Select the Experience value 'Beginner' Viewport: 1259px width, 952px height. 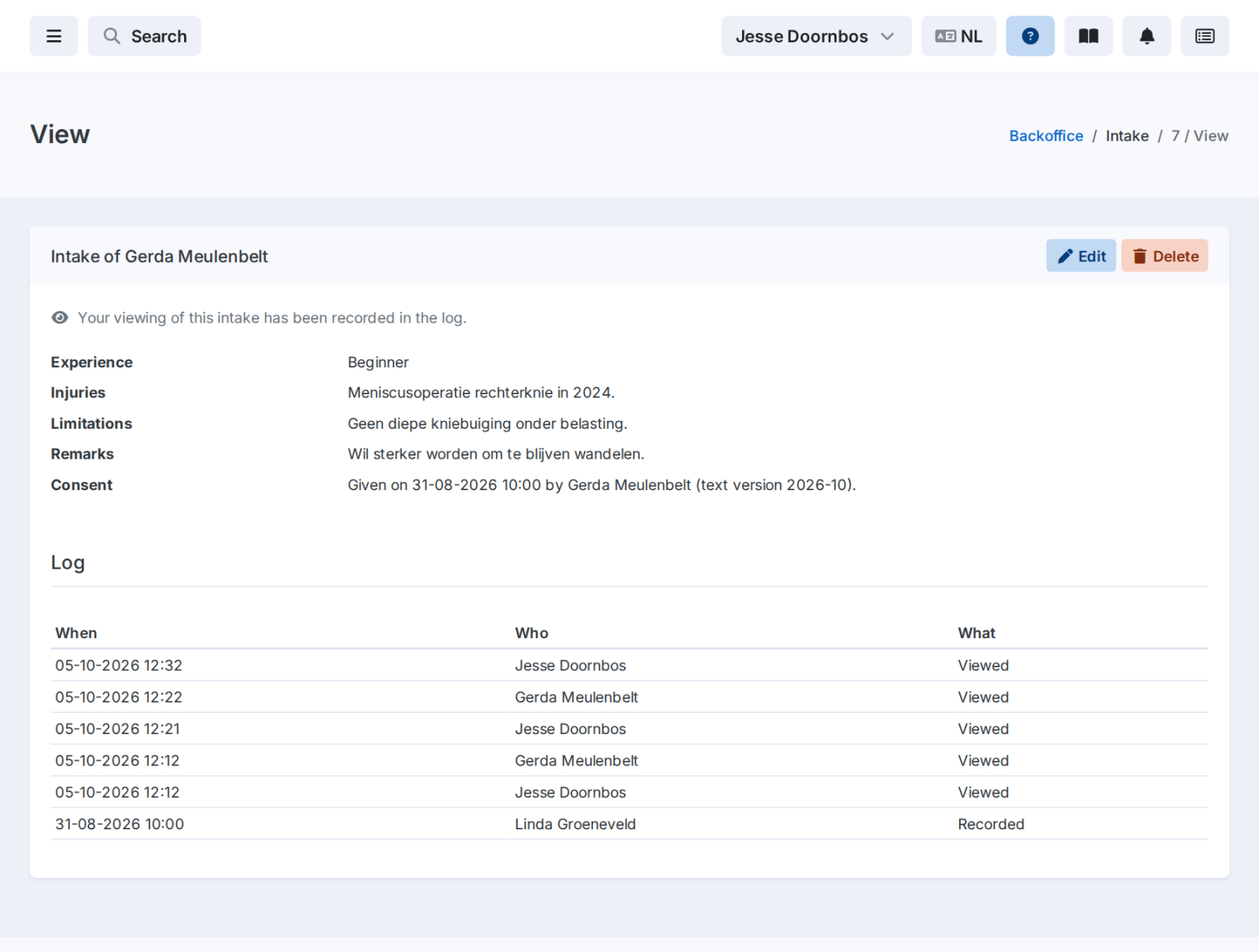378,362
